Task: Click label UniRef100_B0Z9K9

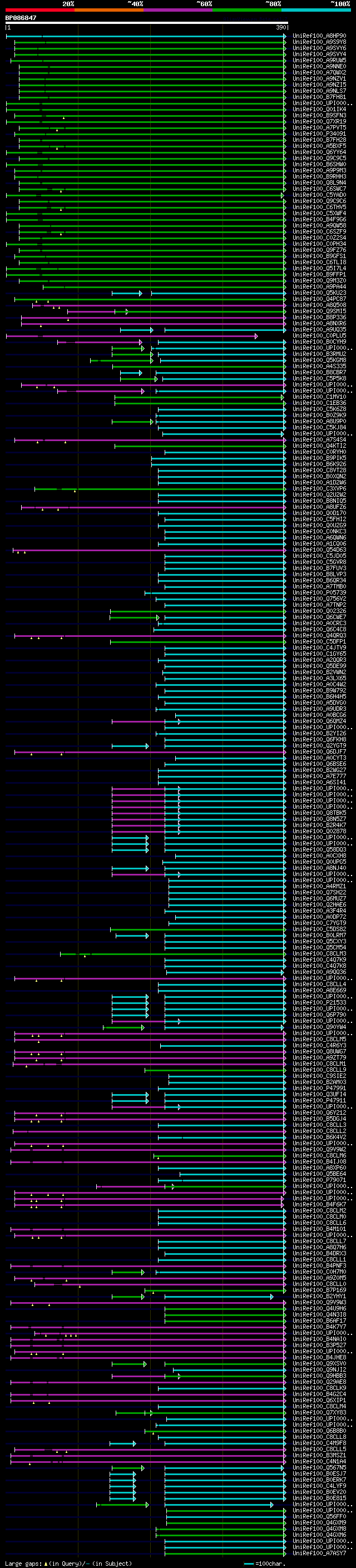Action: [x=319, y=415]
